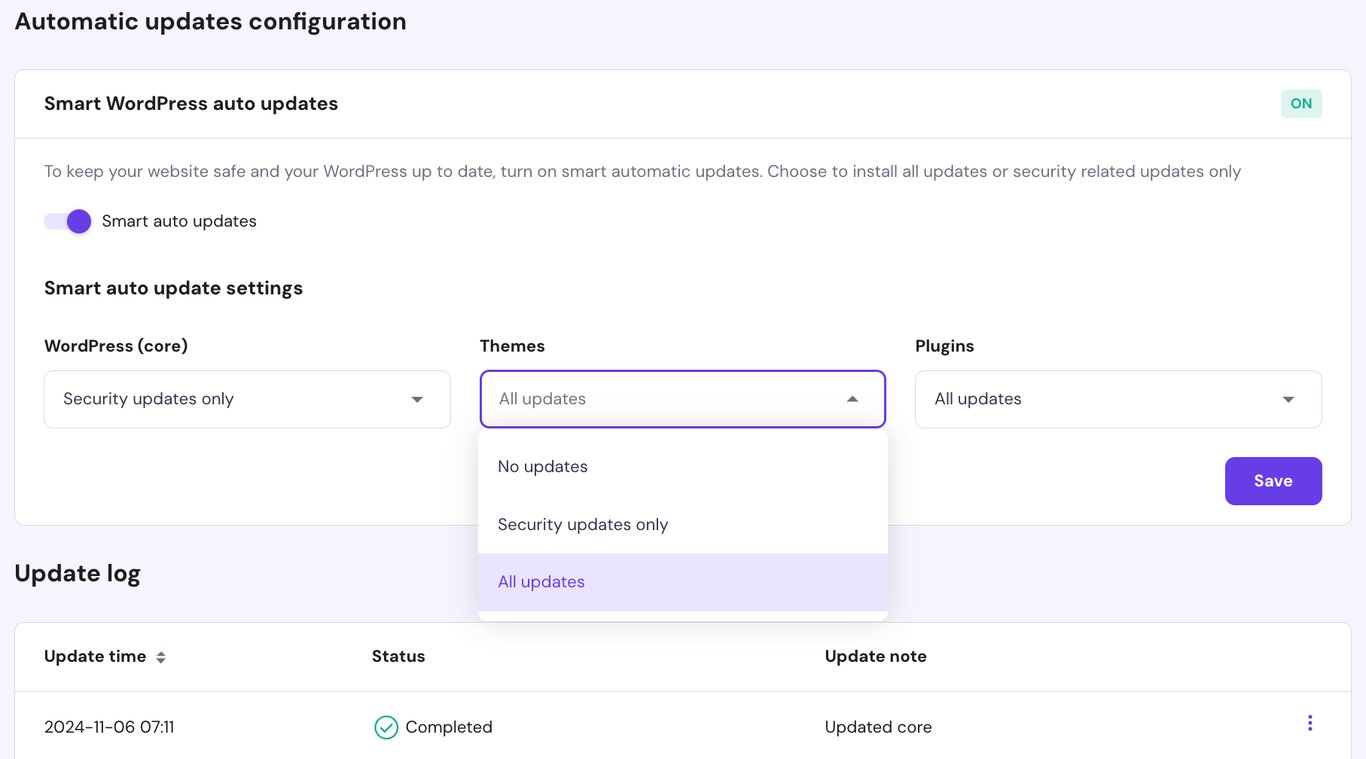
Task: Select All updates for Themes
Action: pyautogui.click(x=541, y=581)
